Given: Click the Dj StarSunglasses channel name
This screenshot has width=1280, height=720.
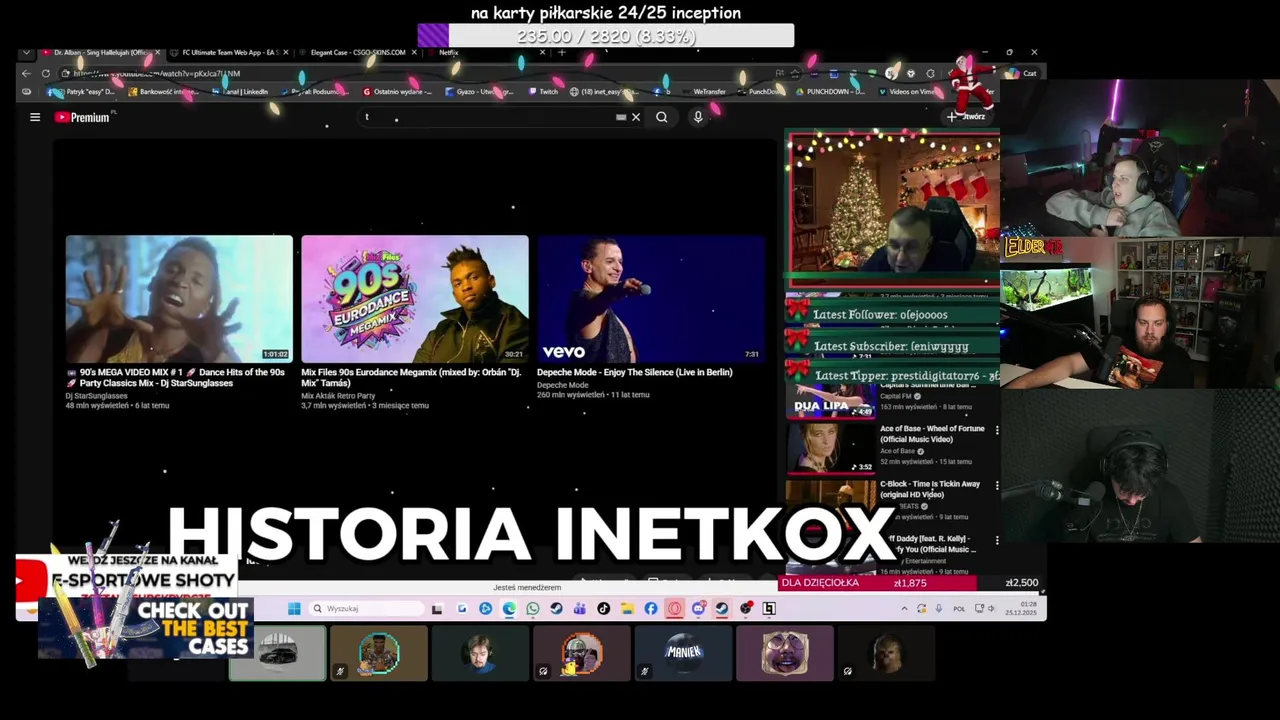Looking at the screenshot, I should (x=96, y=396).
